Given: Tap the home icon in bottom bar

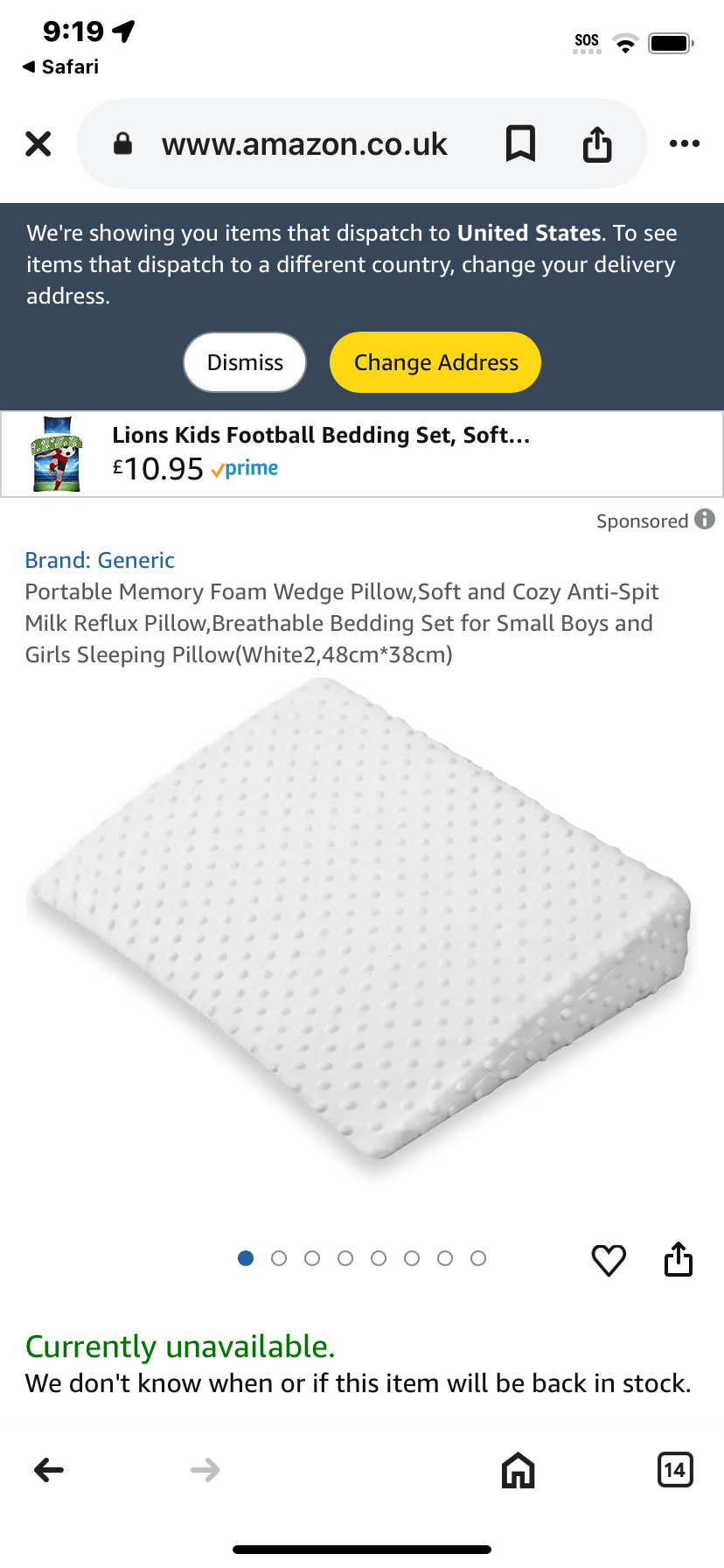Looking at the screenshot, I should pyautogui.click(x=519, y=1470).
